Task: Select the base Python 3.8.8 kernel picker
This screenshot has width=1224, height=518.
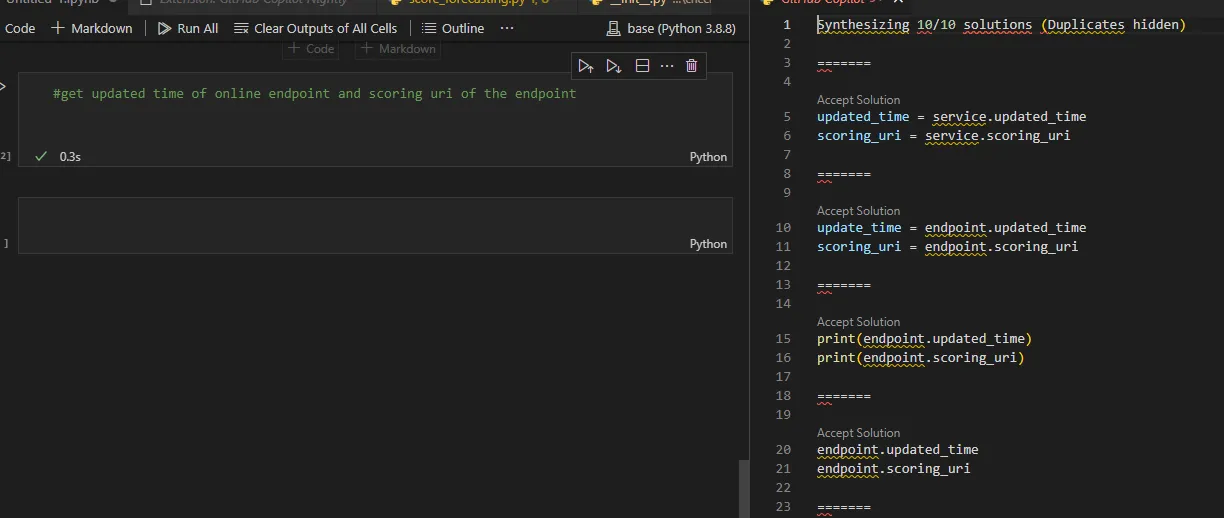Action: [x=671, y=28]
